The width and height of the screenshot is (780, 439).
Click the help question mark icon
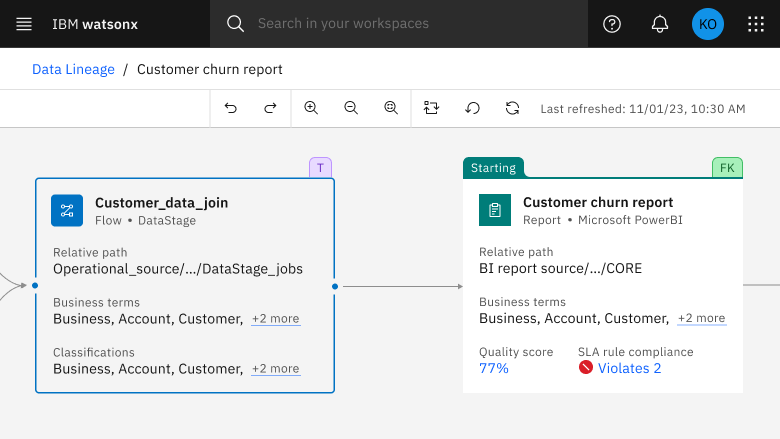coord(612,24)
